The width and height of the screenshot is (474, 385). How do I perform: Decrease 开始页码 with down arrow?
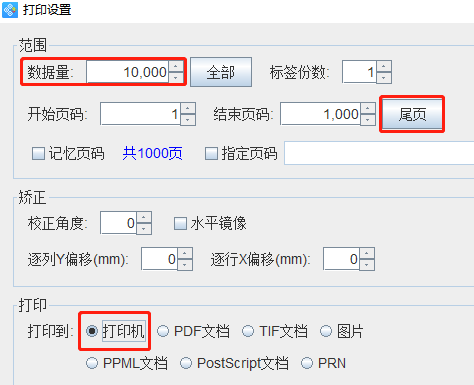[x=188, y=119]
